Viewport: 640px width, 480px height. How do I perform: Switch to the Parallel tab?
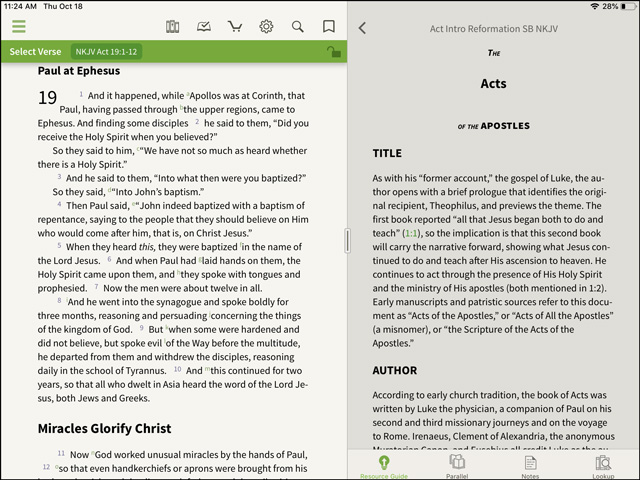[457, 467]
